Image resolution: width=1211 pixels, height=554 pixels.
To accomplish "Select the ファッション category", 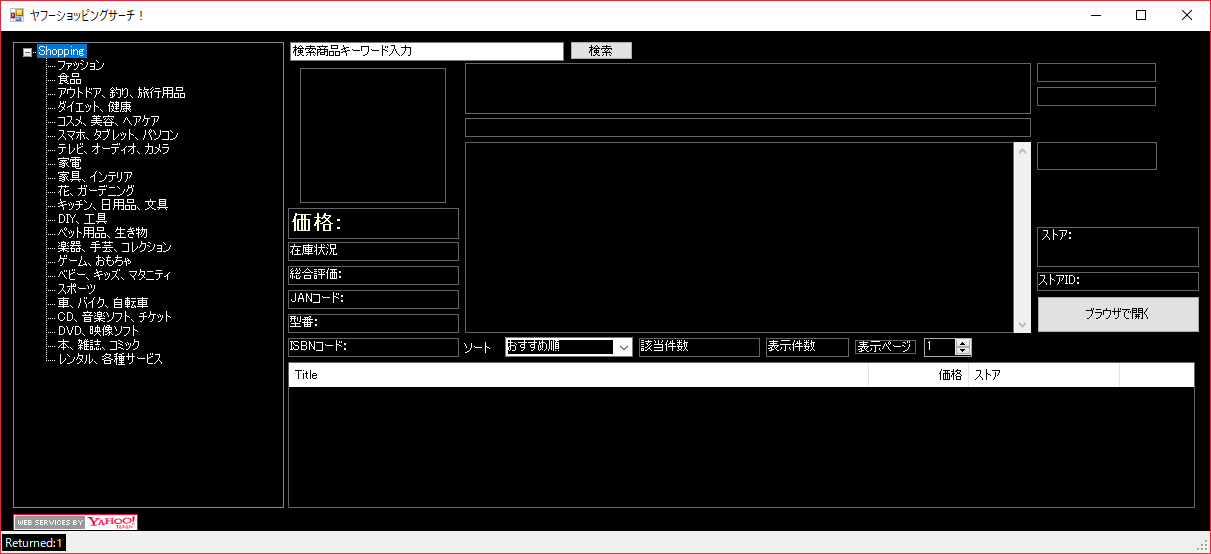I will click(x=81, y=65).
